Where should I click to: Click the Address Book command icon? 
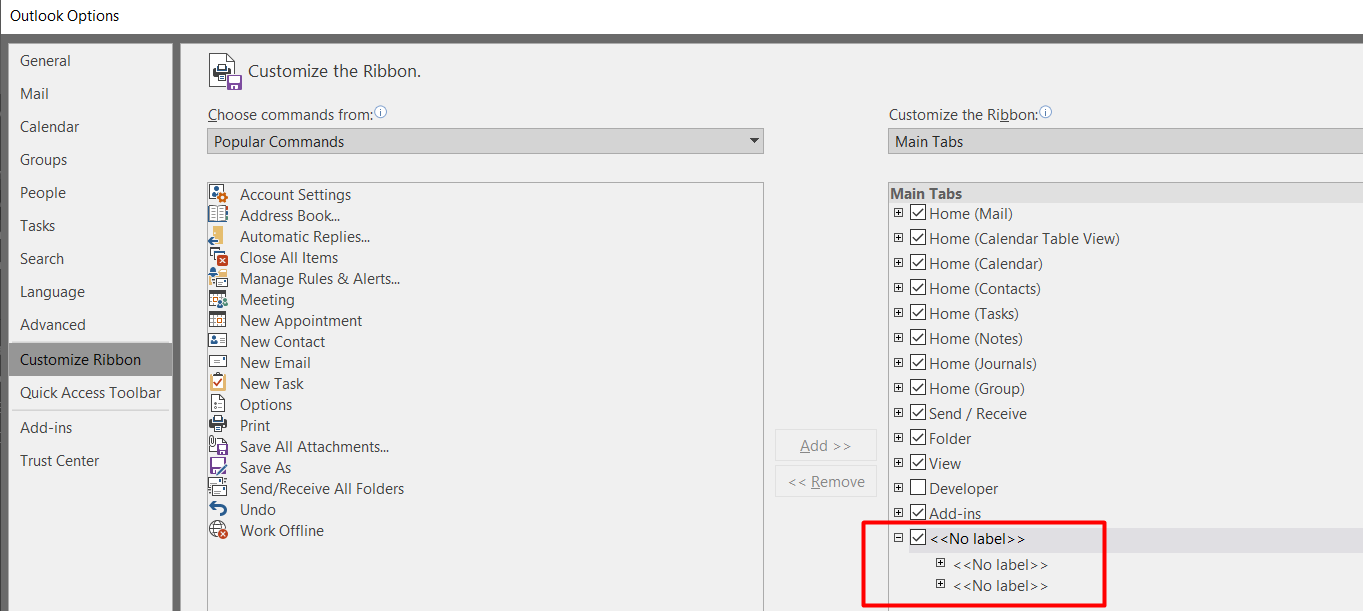point(218,215)
